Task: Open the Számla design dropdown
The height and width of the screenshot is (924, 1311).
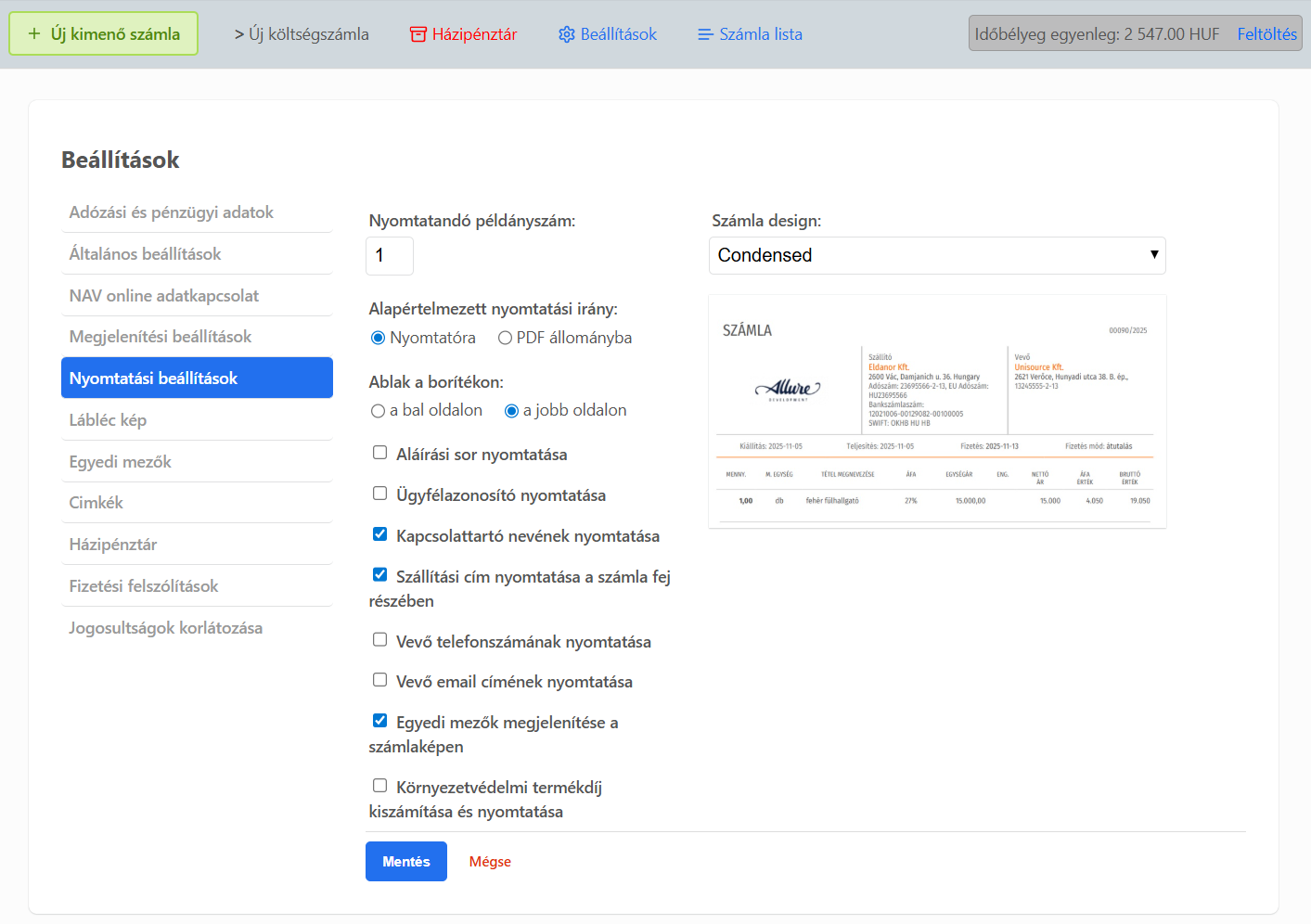Action: pyautogui.click(x=936, y=255)
